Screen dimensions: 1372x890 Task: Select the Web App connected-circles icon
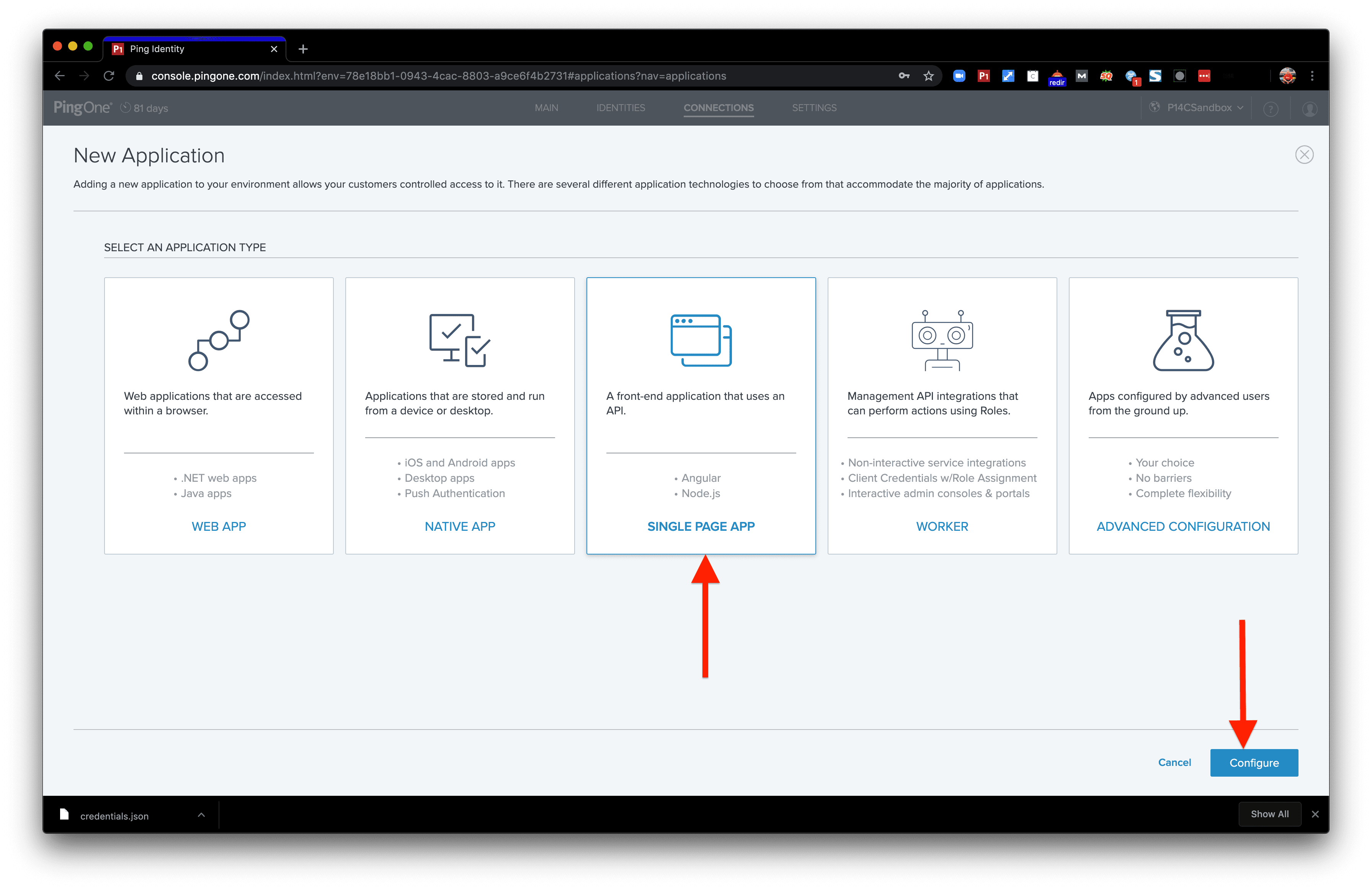(219, 340)
